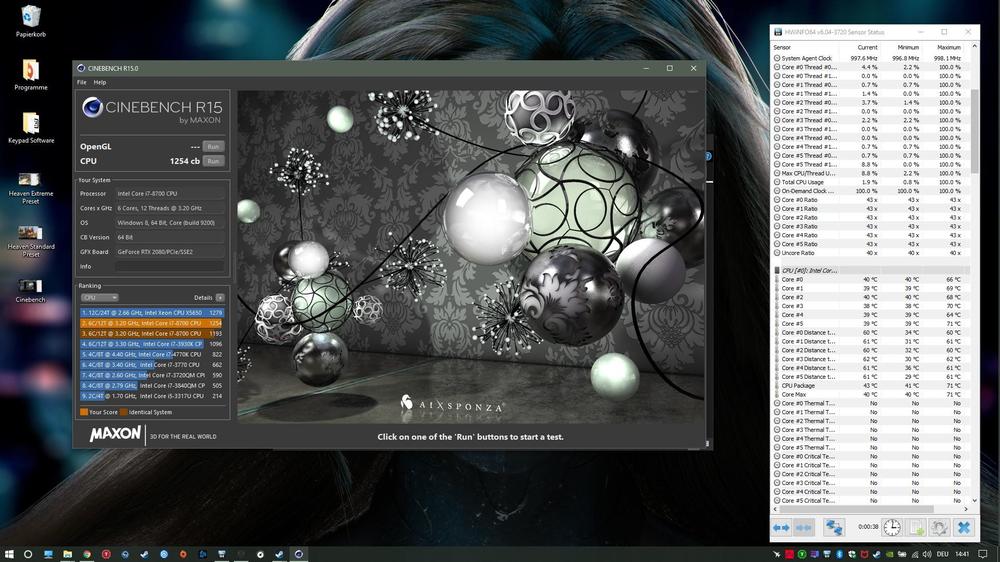Image resolution: width=1000 pixels, height=562 pixels.
Task: Click the Info input field in Your System
Action: (x=170, y=266)
